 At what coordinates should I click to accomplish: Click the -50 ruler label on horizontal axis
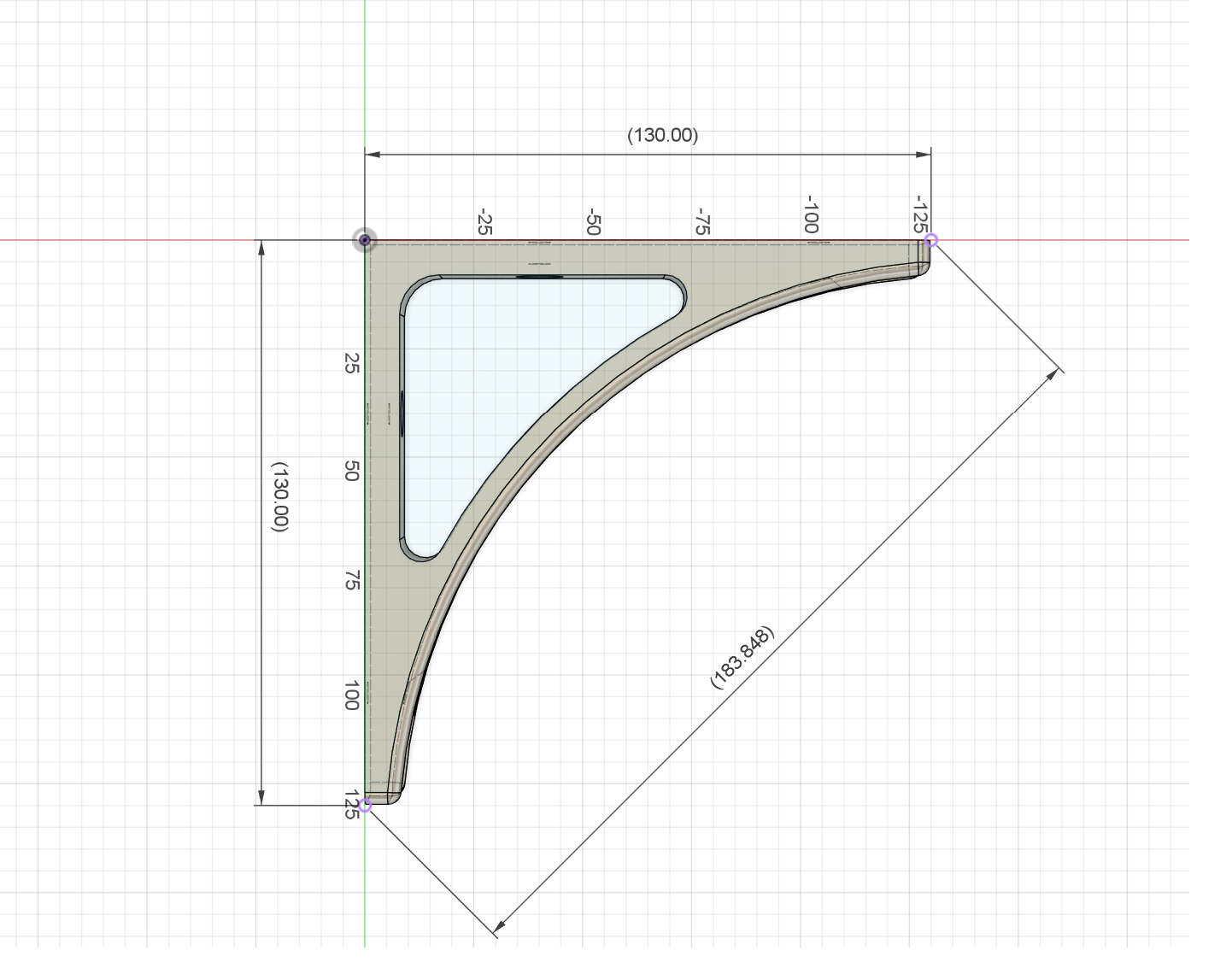tap(594, 221)
